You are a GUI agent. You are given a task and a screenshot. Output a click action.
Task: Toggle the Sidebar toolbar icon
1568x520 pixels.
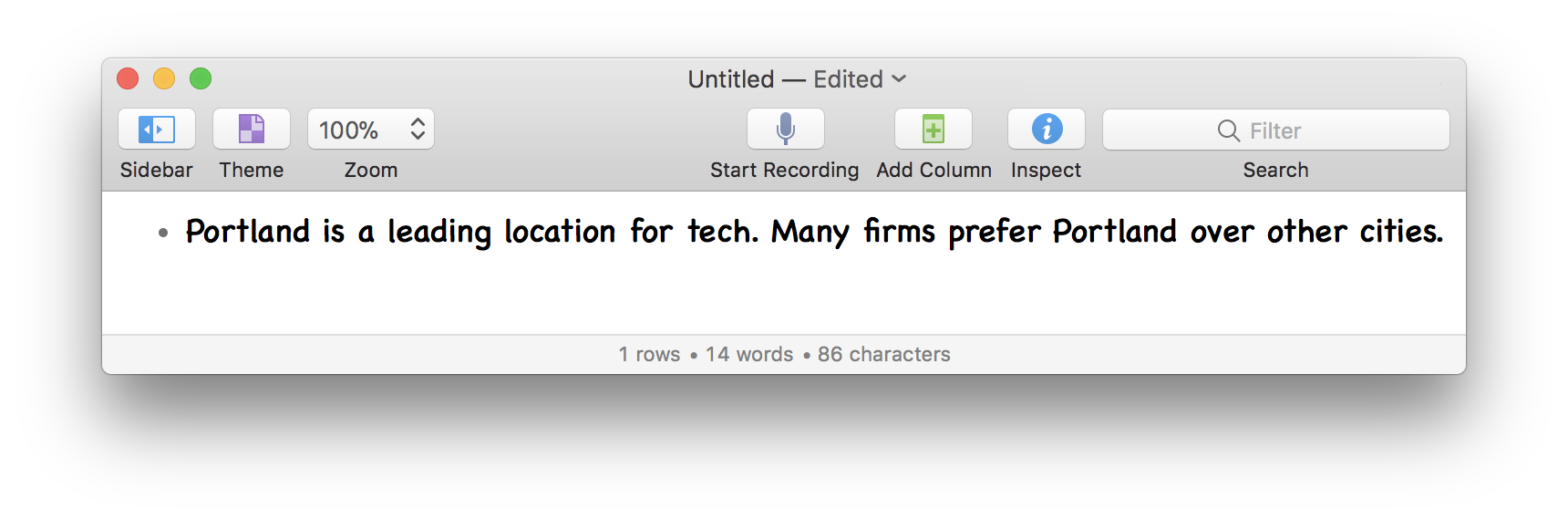coord(157,130)
